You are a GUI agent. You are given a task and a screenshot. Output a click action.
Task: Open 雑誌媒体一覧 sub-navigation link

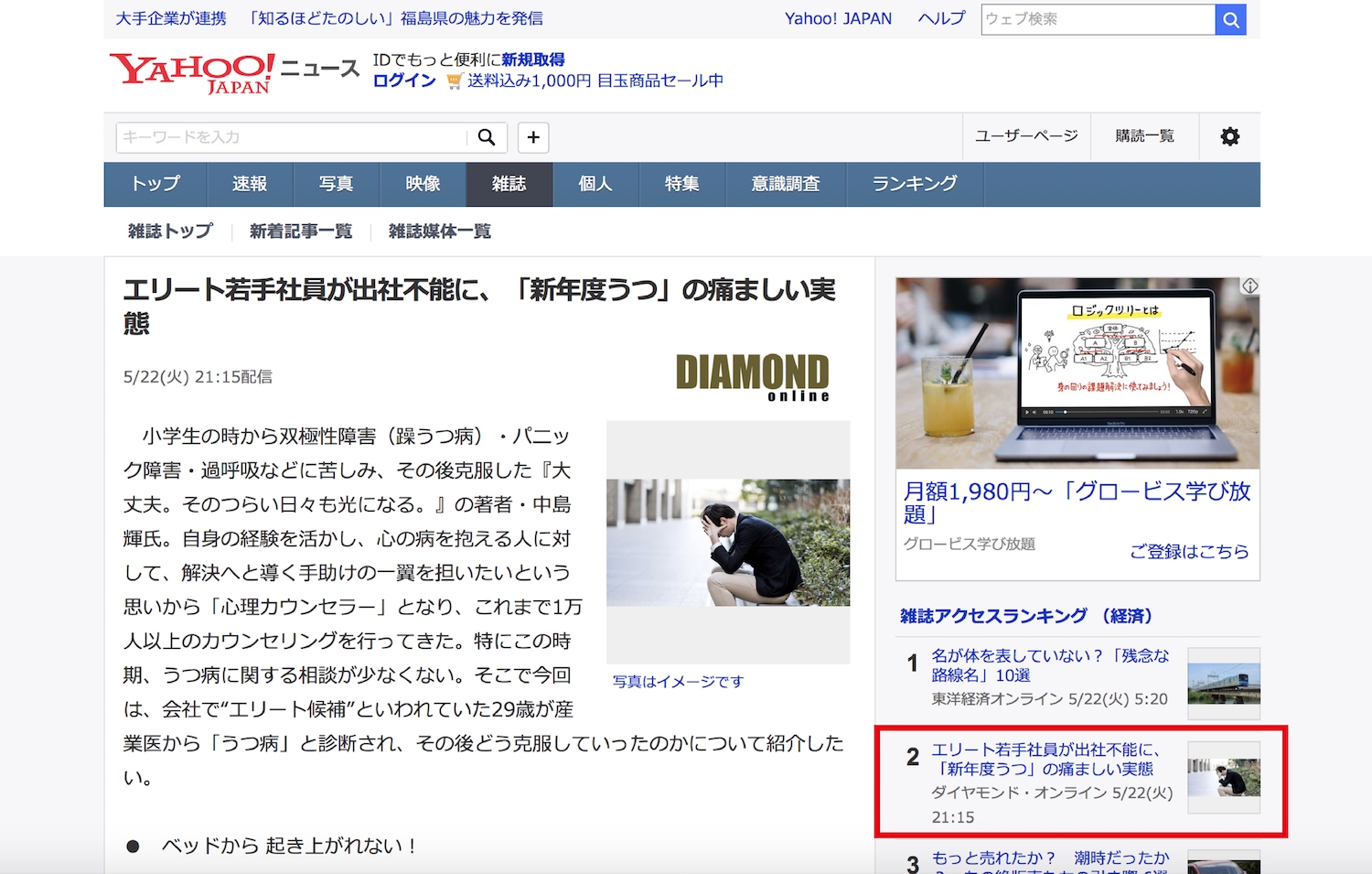pyautogui.click(x=440, y=231)
